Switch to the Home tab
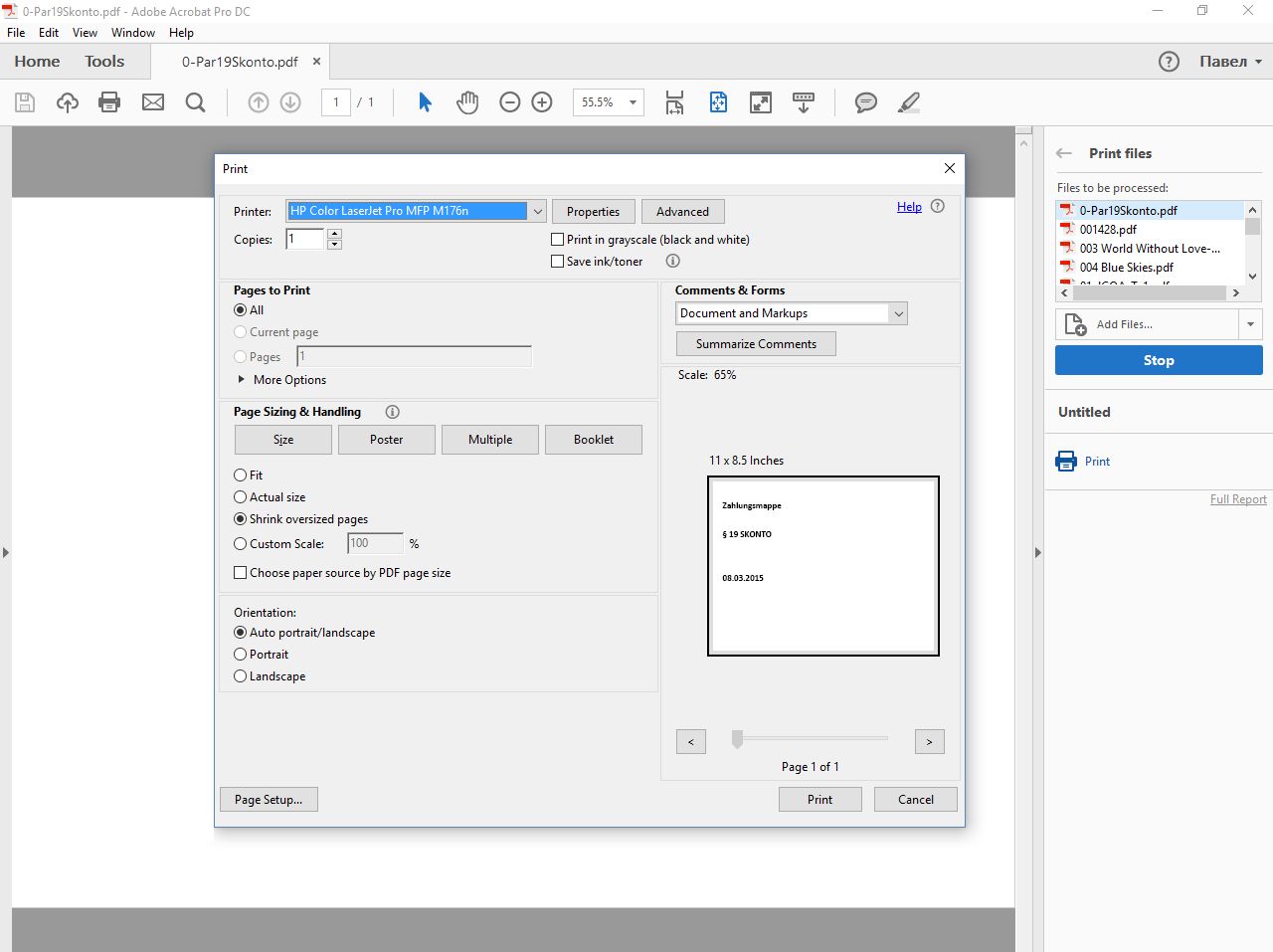 tap(37, 62)
